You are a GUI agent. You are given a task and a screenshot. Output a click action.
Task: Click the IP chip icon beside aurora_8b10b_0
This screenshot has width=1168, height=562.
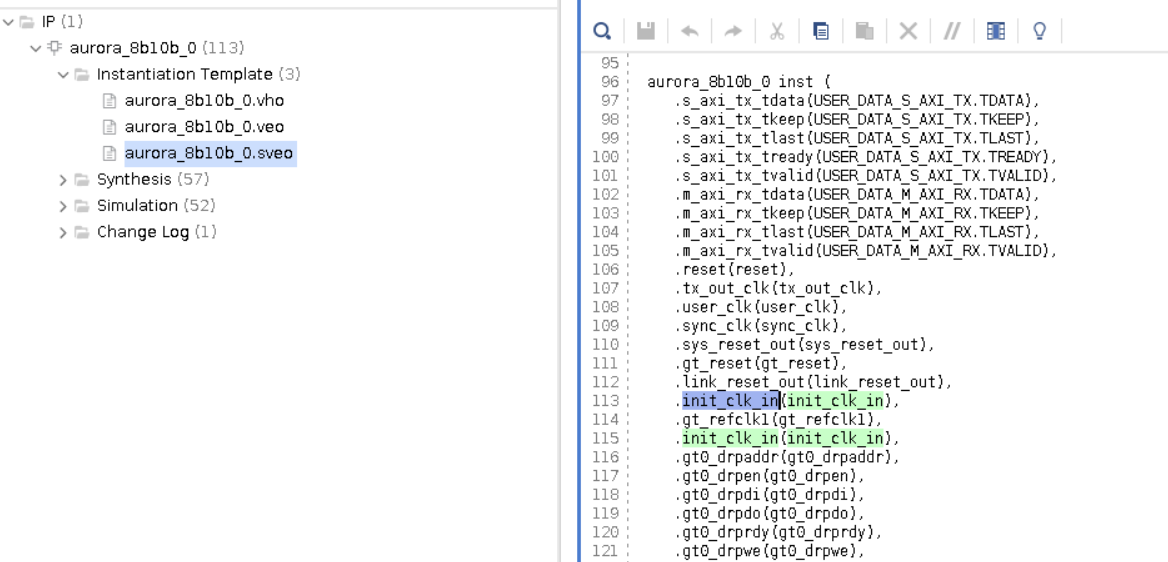pos(54,48)
